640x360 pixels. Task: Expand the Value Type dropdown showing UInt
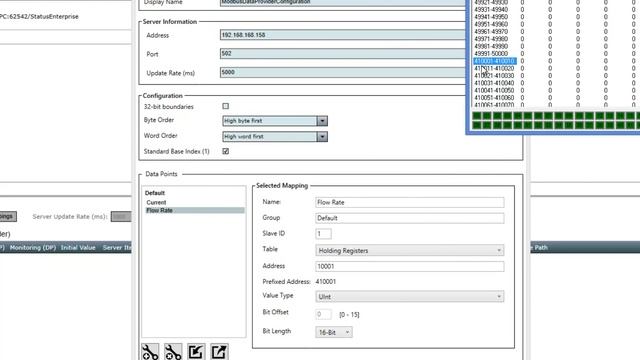(x=409, y=296)
